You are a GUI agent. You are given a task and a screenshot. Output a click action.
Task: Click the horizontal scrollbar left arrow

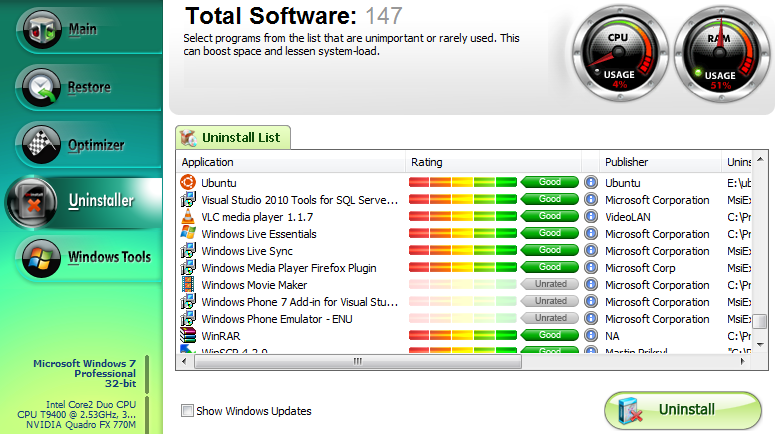point(185,362)
